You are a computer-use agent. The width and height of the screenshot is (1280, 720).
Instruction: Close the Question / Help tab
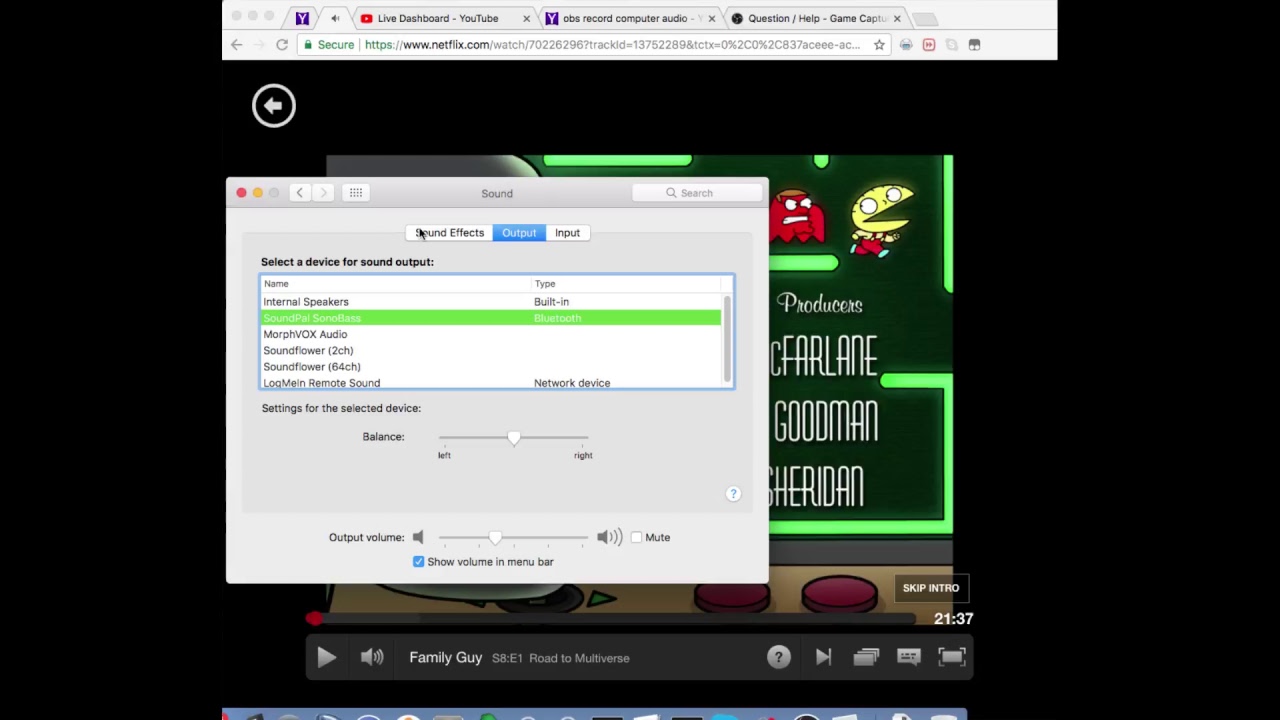click(897, 18)
